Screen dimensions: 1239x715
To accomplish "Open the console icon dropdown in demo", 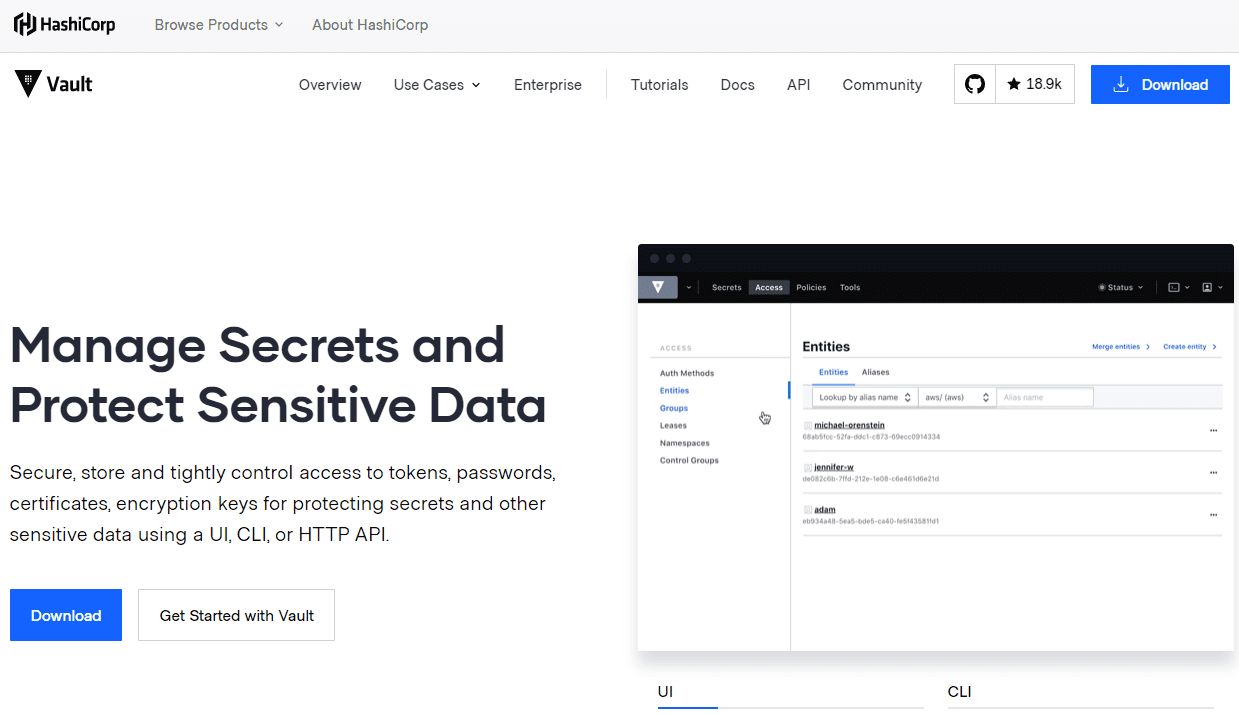I will tap(1179, 288).
